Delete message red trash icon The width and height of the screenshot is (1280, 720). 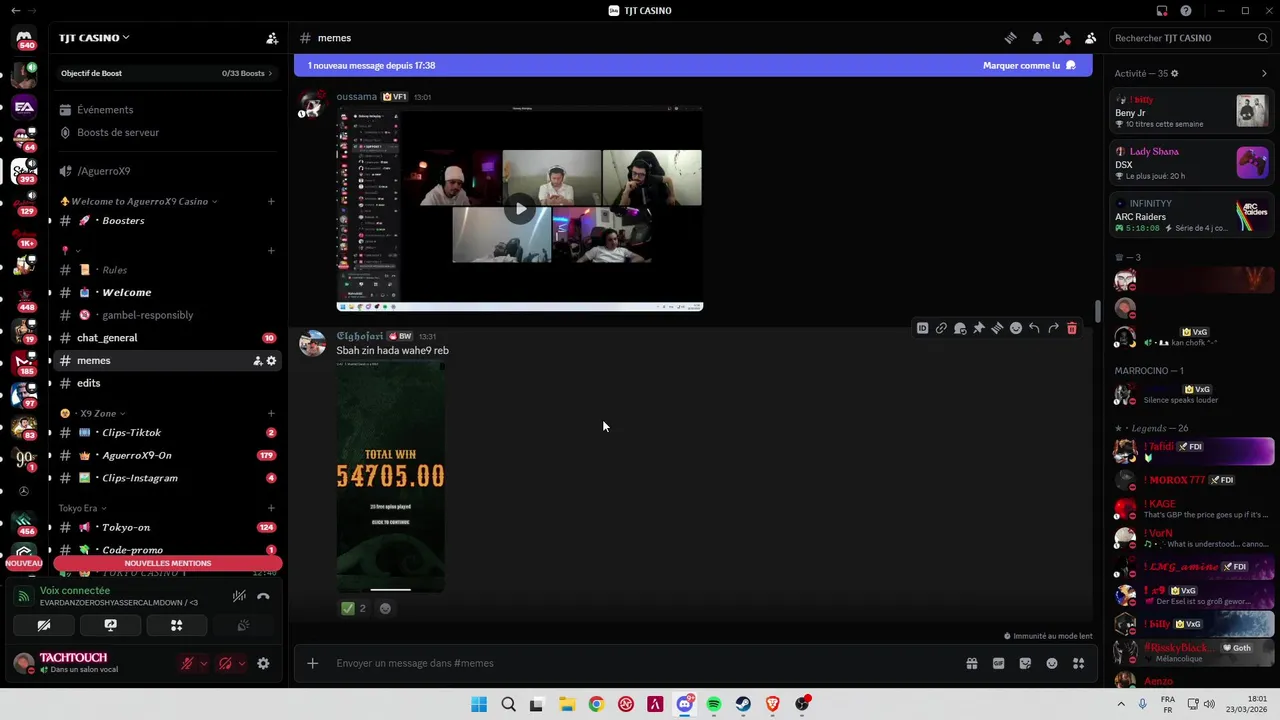1072,328
